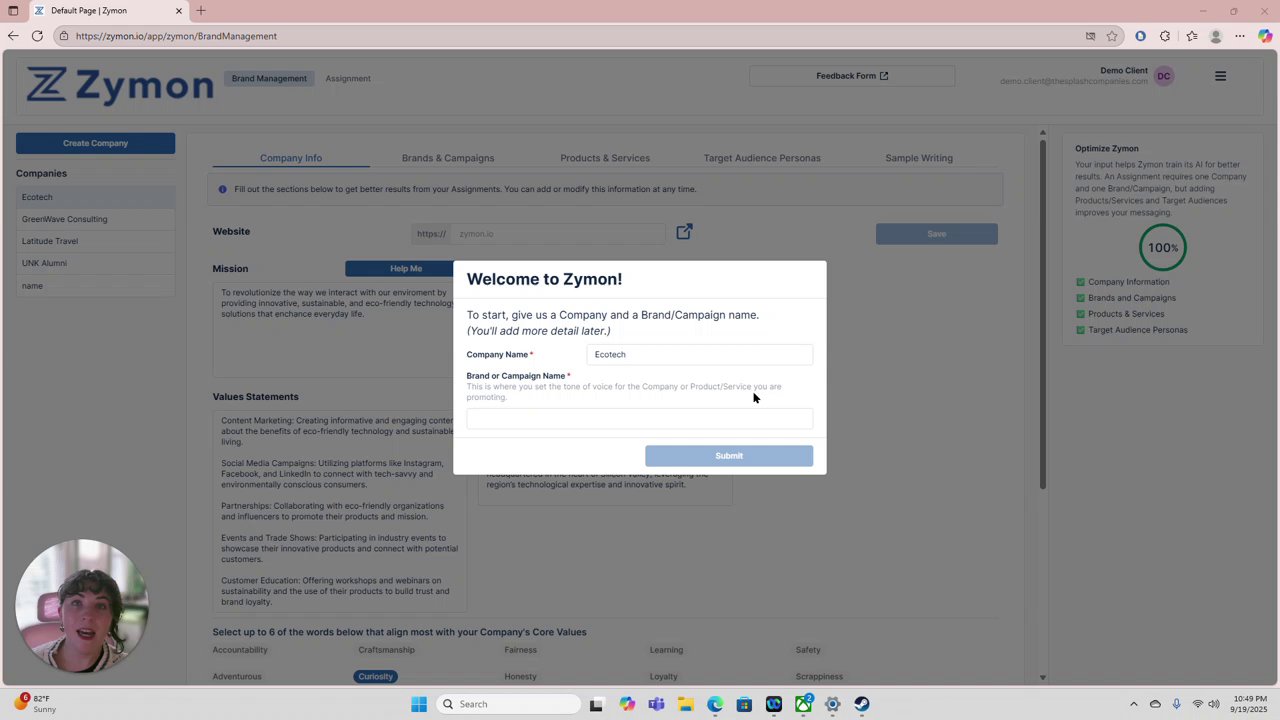
Task: Select the Fairness core value
Action: 520,650
